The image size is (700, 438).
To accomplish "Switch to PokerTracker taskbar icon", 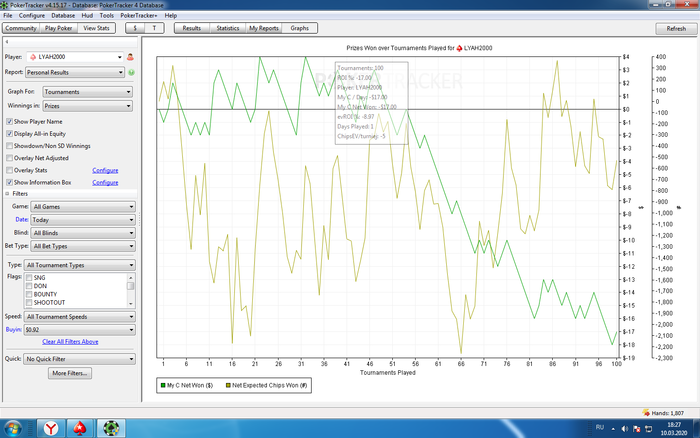I will (x=111, y=429).
